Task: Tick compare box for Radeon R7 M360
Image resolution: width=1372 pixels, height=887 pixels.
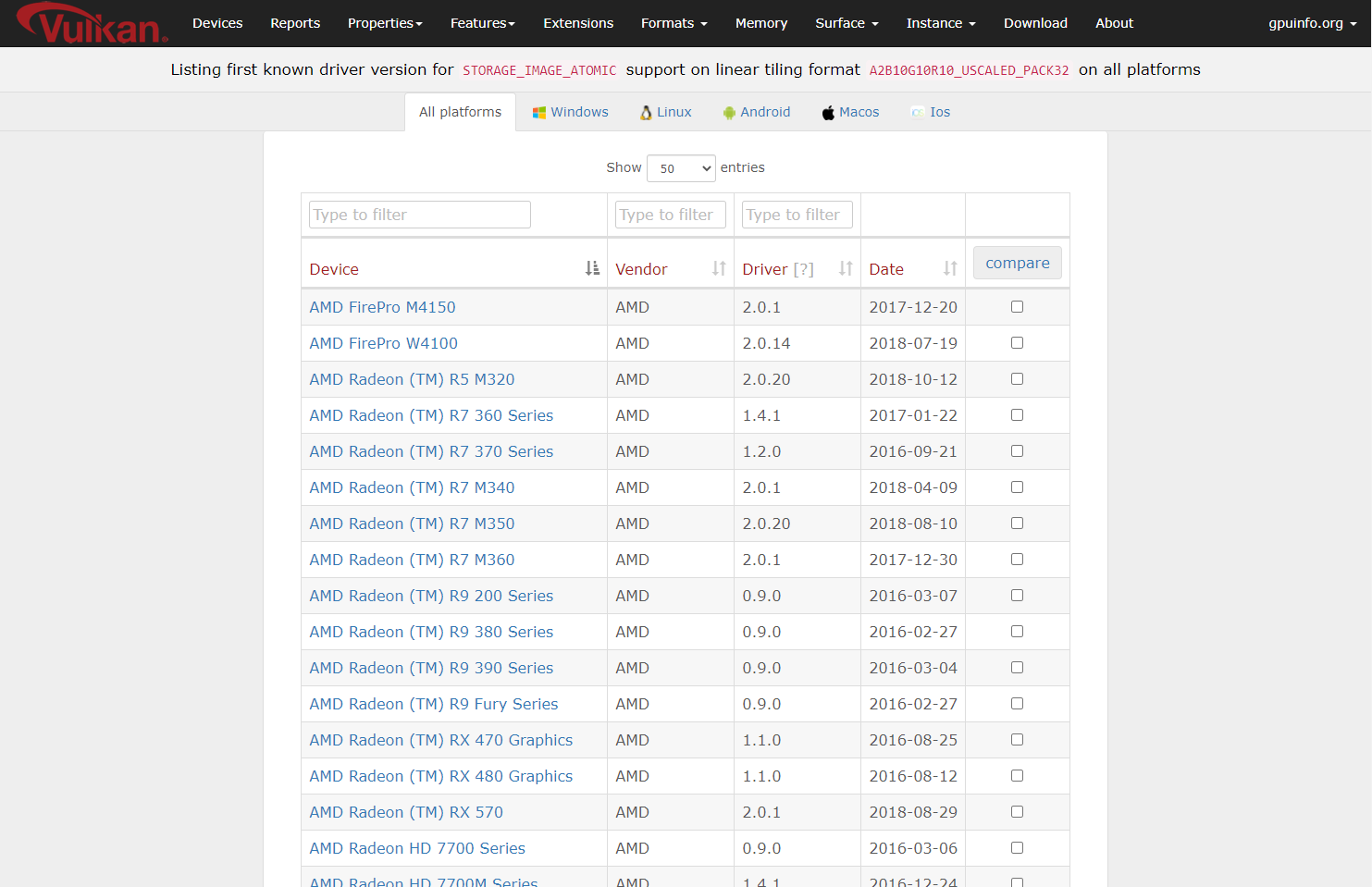Action: pyautogui.click(x=1017, y=559)
